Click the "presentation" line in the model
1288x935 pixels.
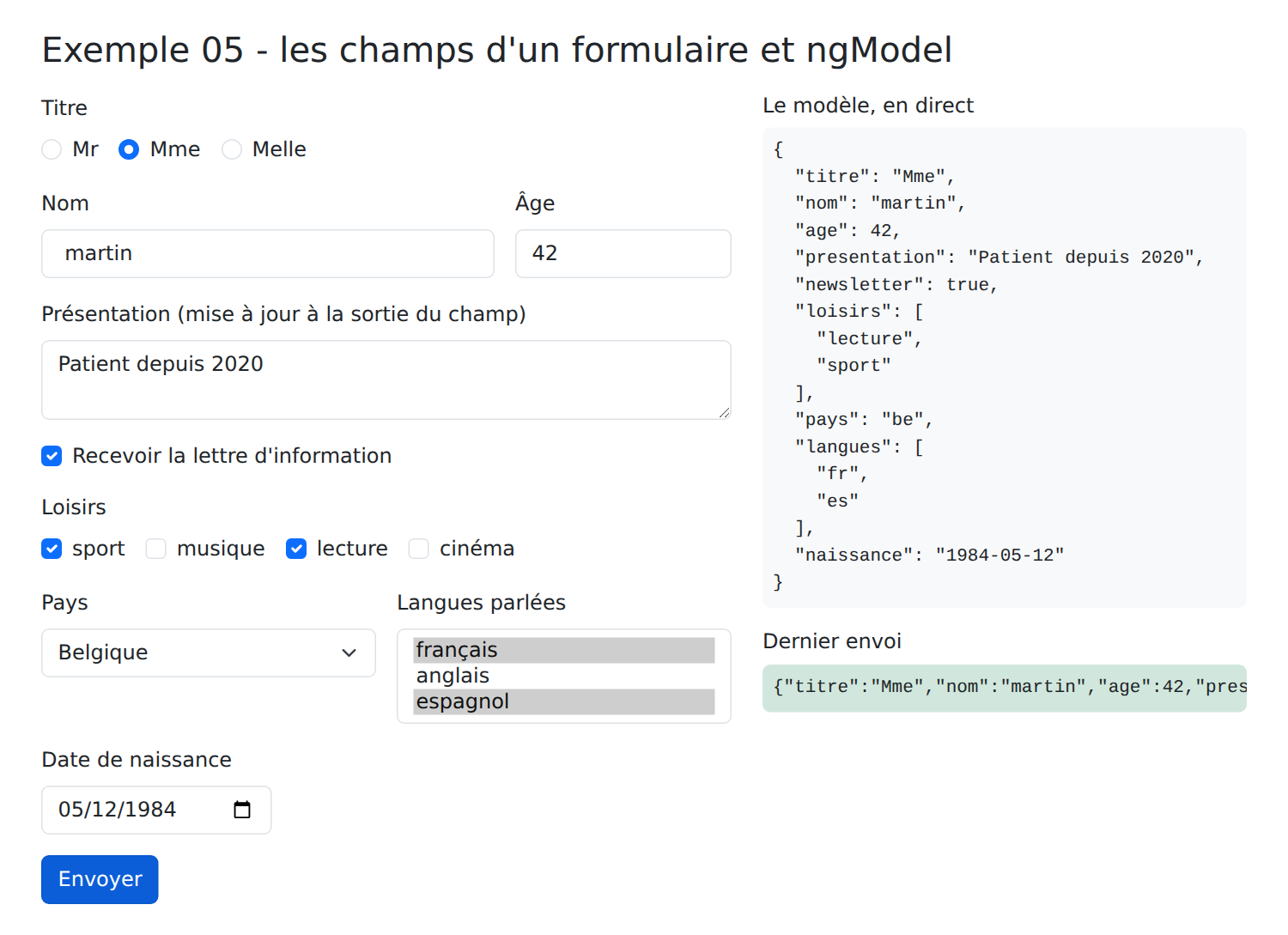point(999,258)
